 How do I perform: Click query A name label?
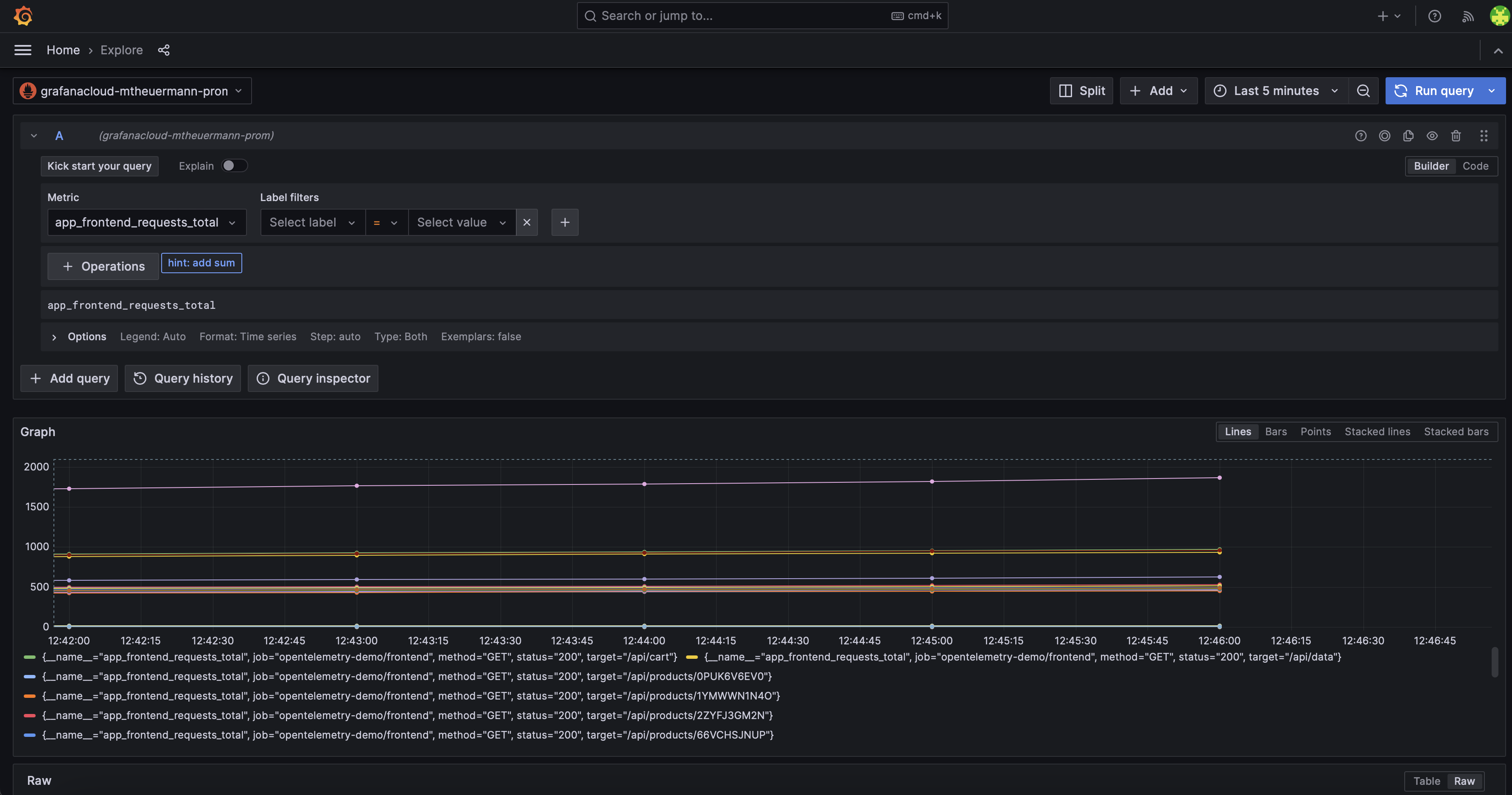pyautogui.click(x=59, y=136)
